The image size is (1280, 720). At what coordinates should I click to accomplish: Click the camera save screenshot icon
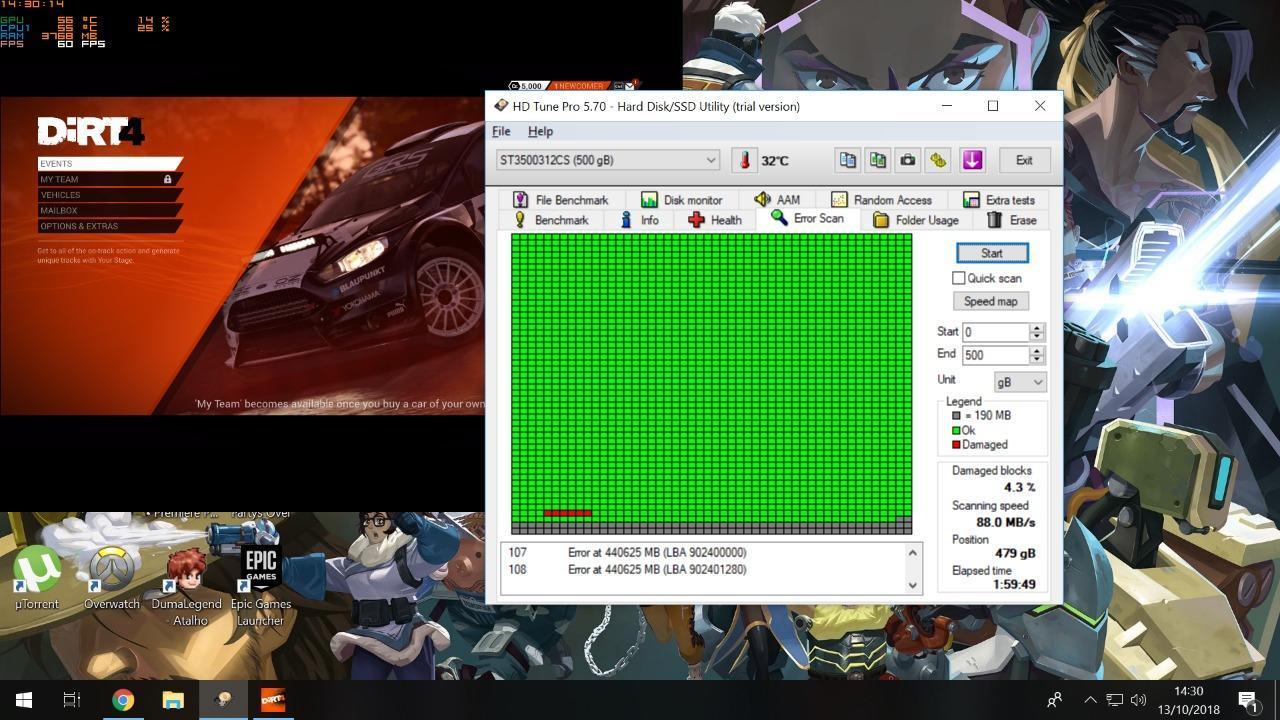(x=907, y=160)
